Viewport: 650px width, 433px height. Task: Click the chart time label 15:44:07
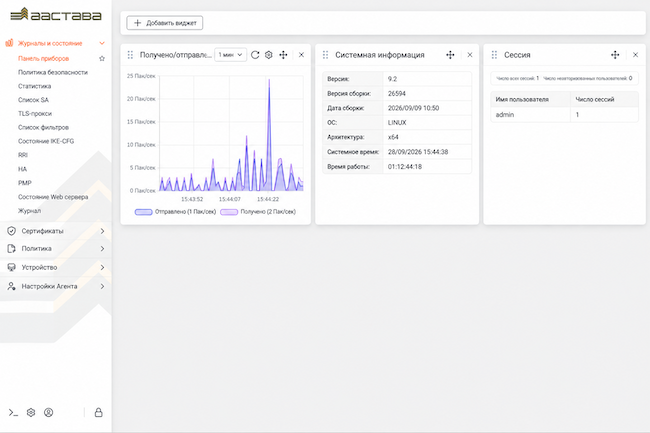230,199
